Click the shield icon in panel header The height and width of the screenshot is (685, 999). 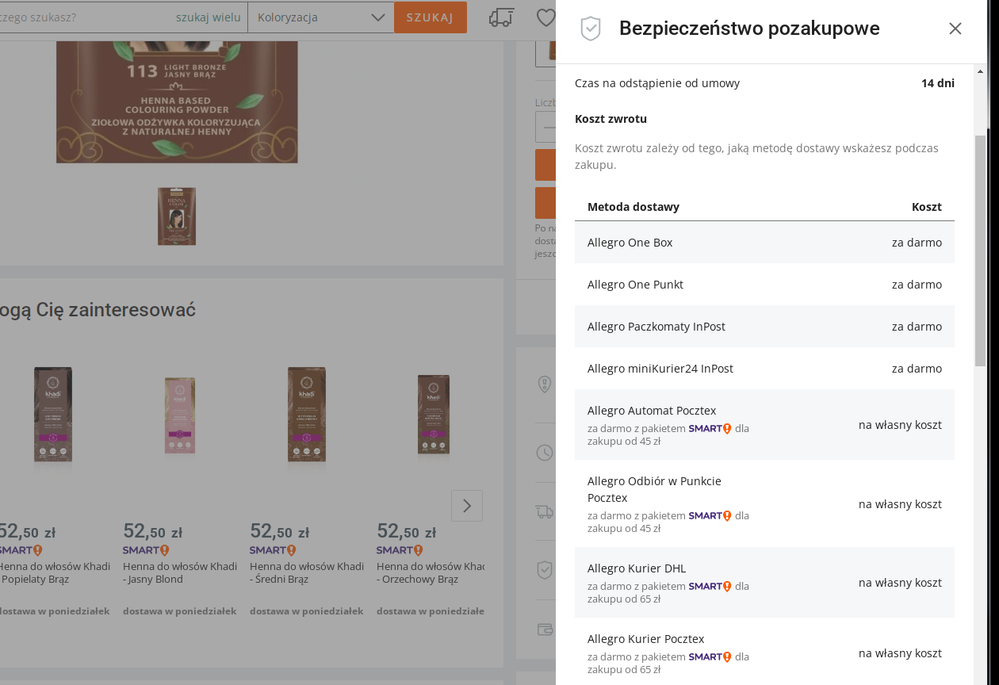coord(591,29)
